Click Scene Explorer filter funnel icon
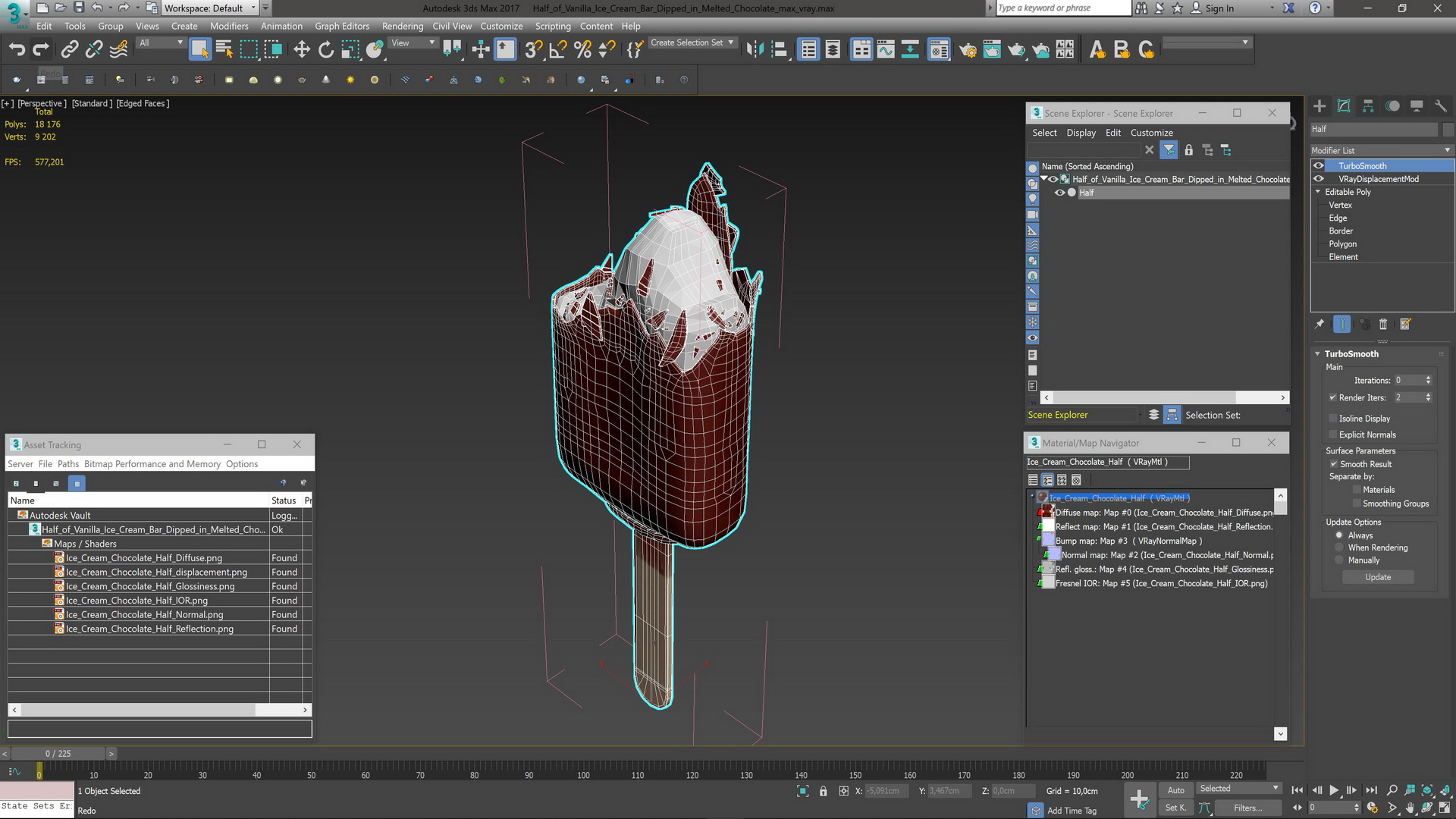The image size is (1456, 819). 1169,150
